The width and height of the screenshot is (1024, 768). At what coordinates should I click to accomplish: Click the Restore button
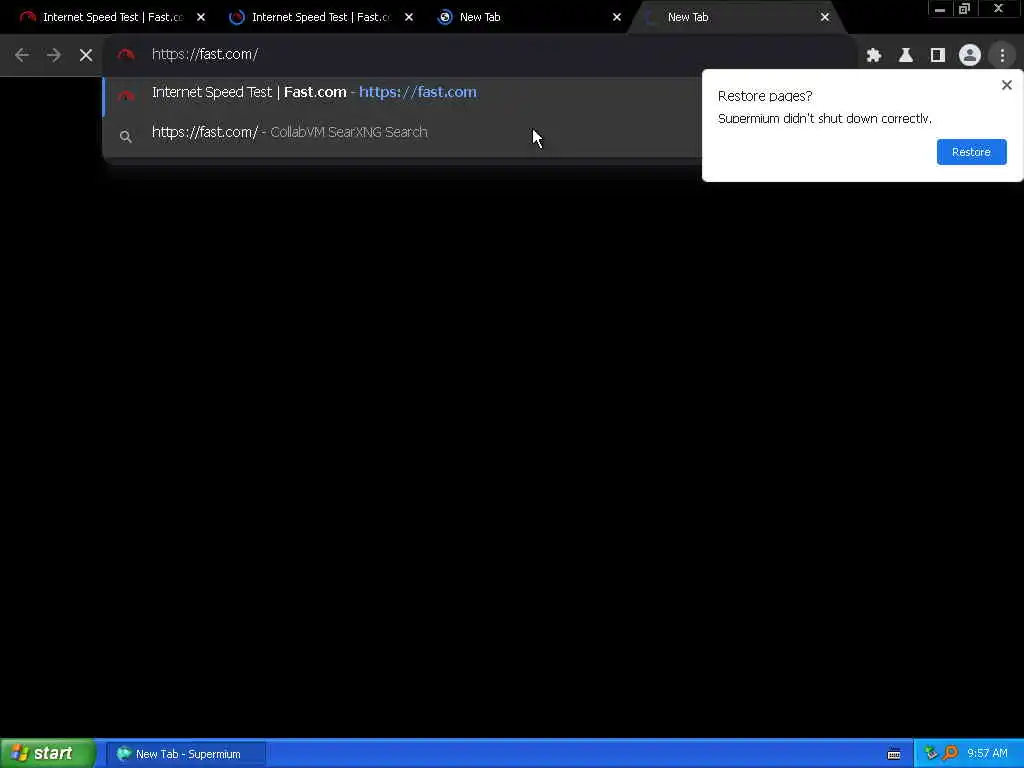coord(971,152)
